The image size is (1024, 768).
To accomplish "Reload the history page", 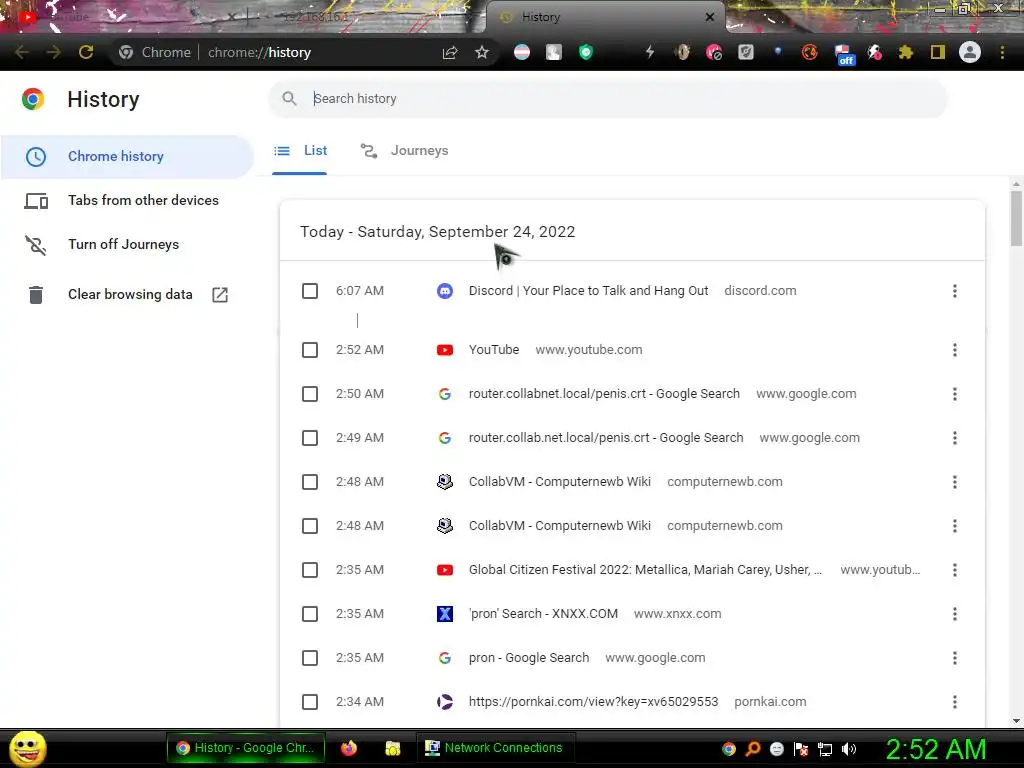I will (x=86, y=52).
